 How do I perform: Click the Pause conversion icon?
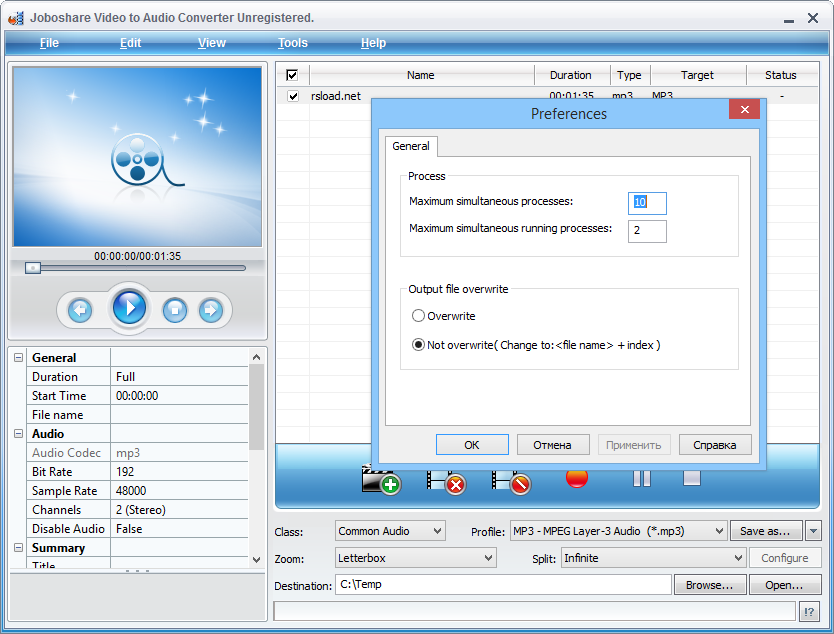(x=642, y=479)
